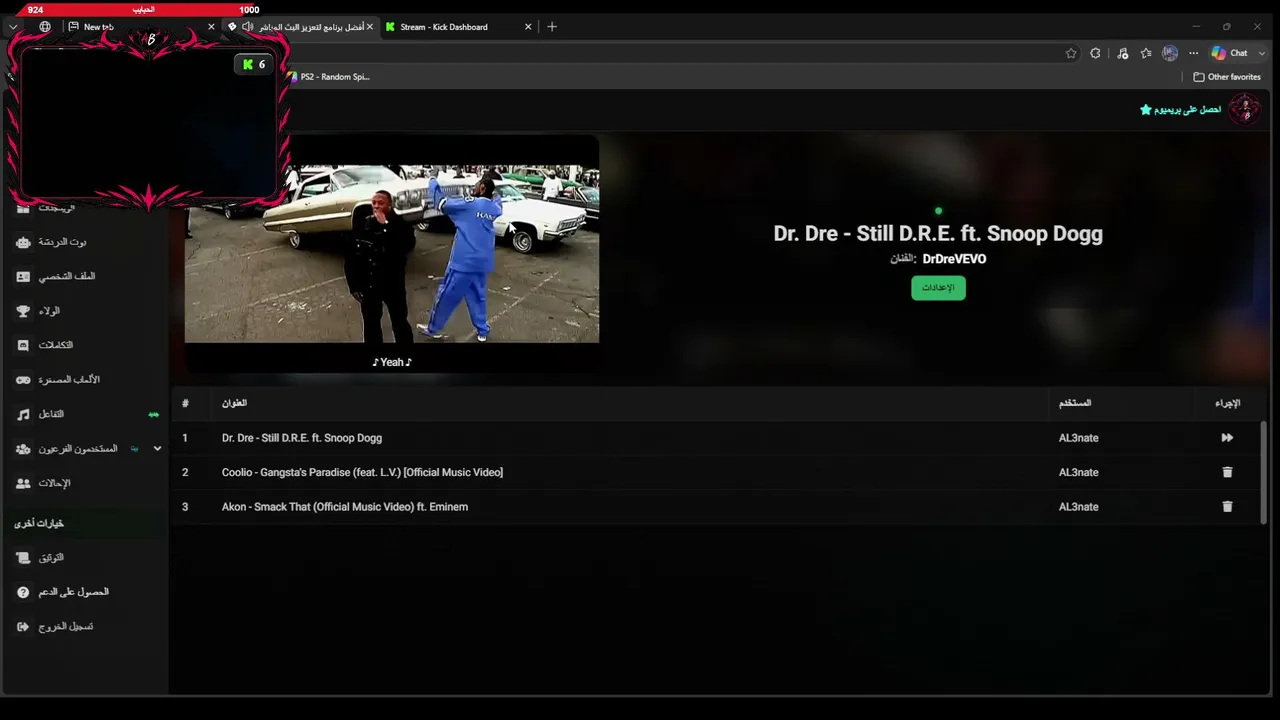
Task: Click the Dr. Dre music video thumbnail
Action: 392,254
